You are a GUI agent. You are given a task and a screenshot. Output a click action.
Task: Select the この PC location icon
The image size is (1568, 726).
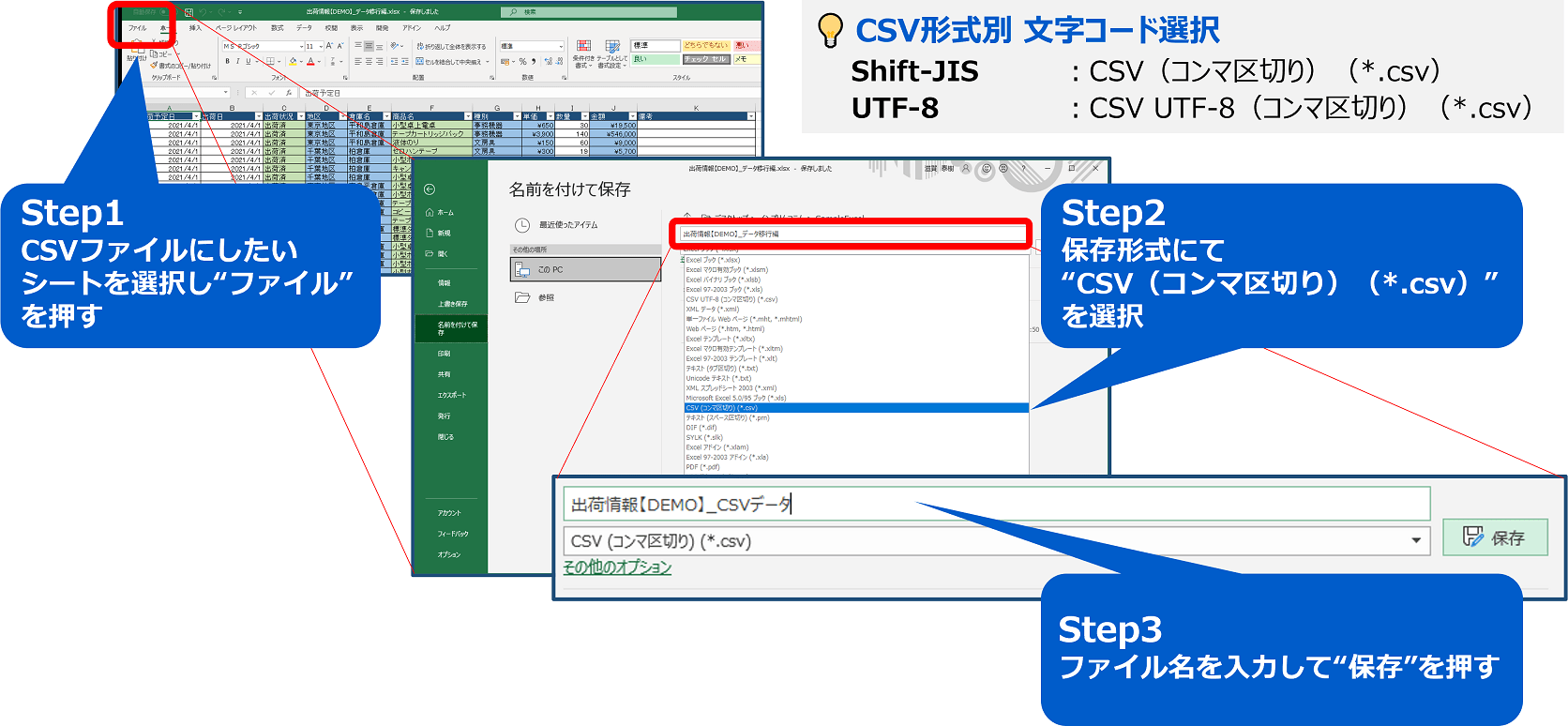[522, 269]
